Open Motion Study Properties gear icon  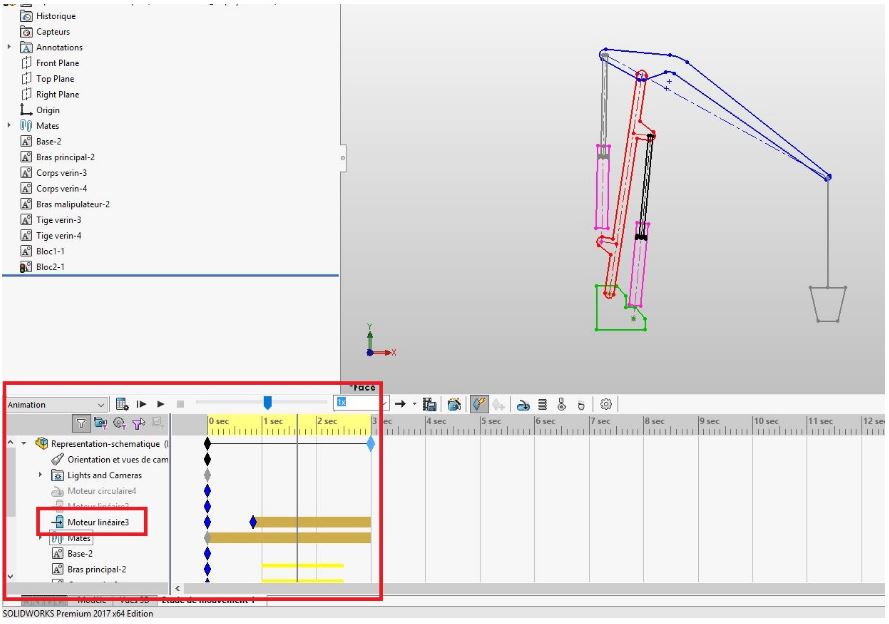606,404
